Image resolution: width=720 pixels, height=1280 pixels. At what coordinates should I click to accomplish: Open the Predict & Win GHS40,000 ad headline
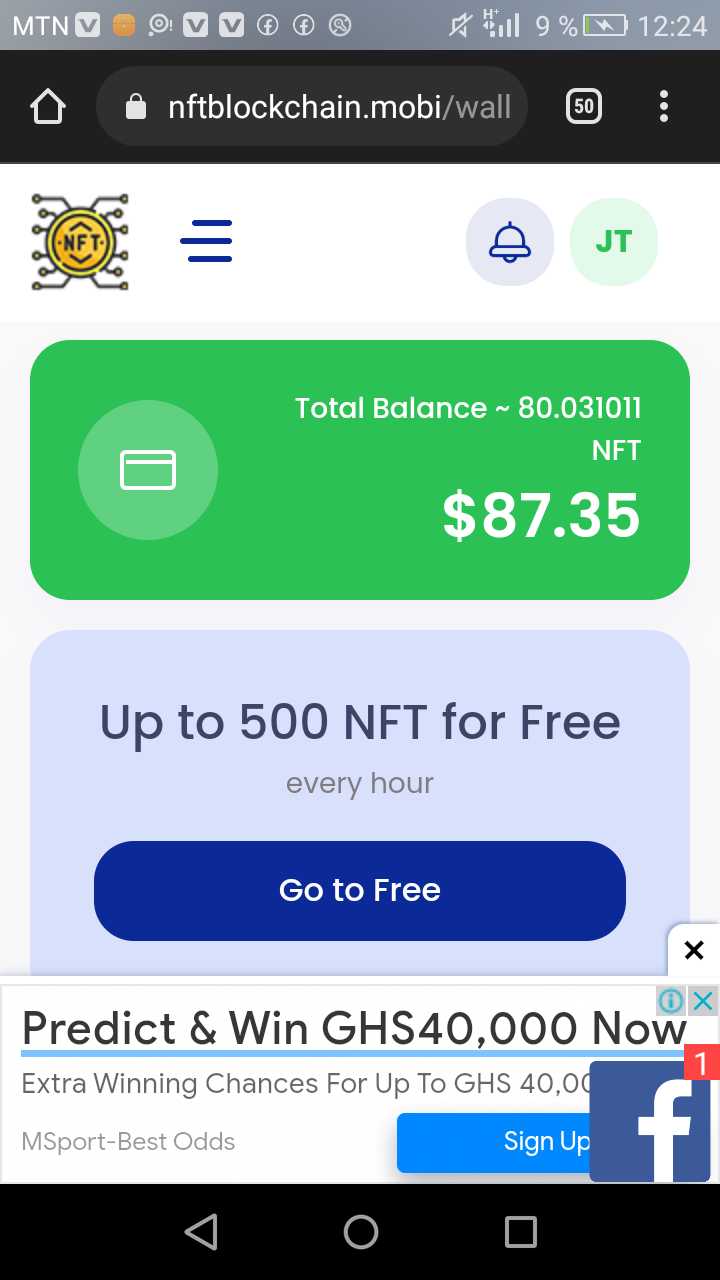(354, 1028)
